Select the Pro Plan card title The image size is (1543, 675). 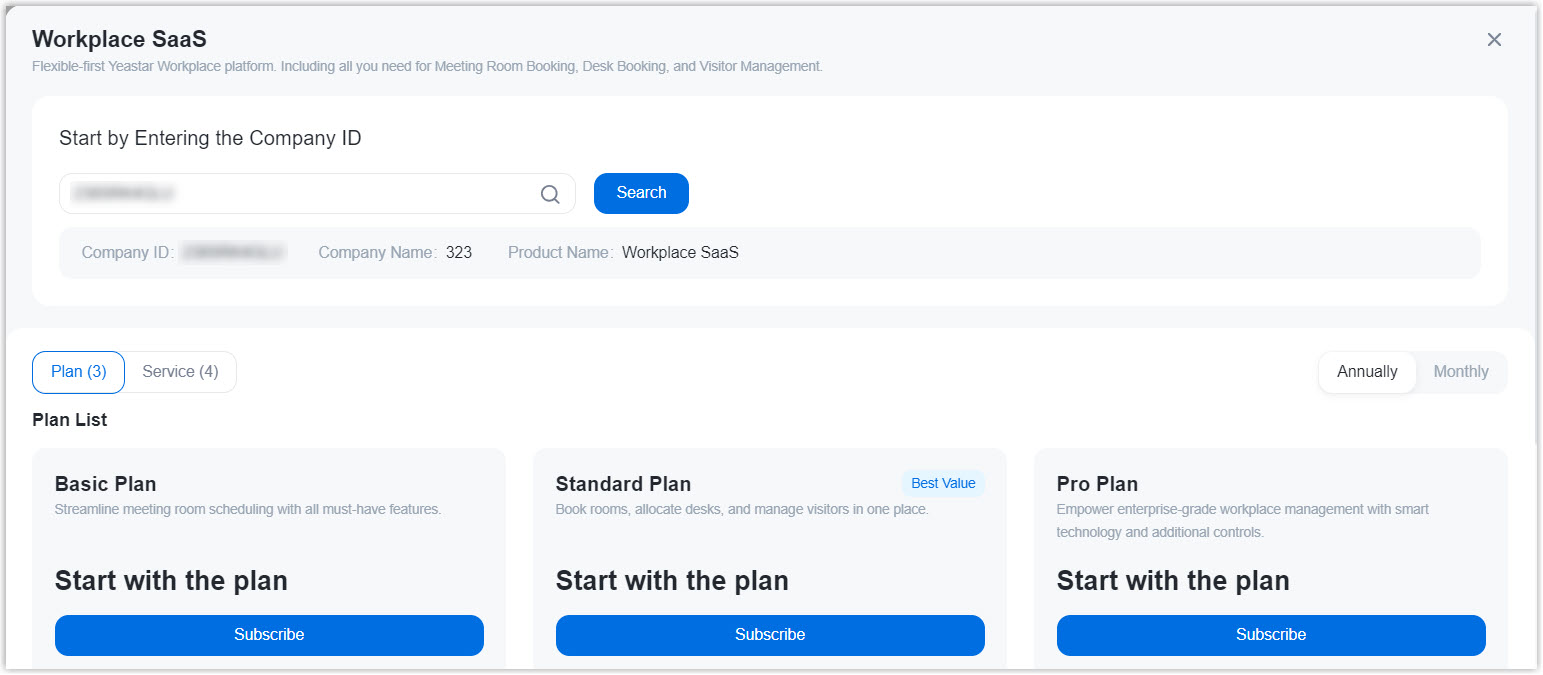click(1097, 484)
